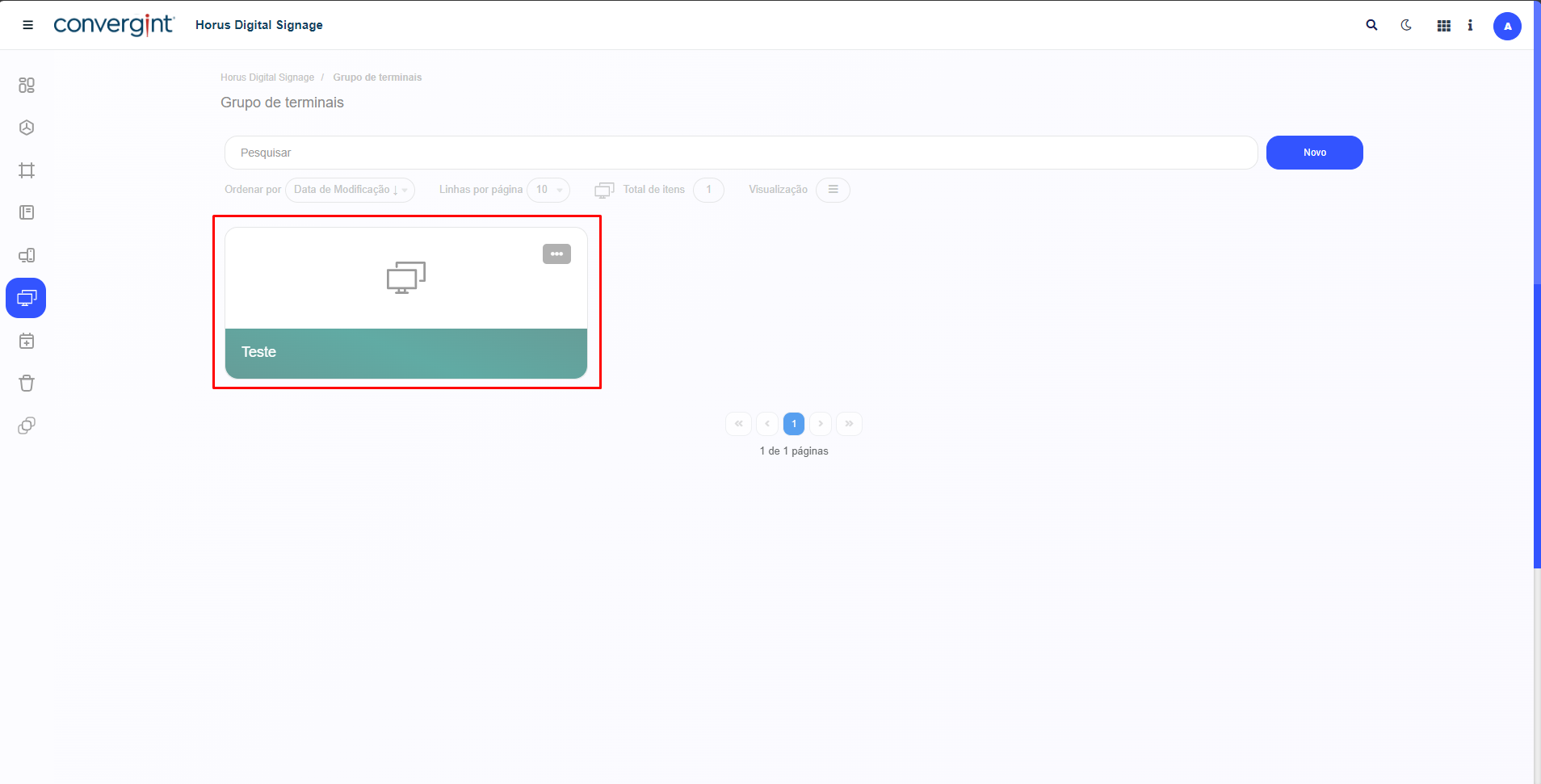Open the apps grid launcher
This screenshot has height=784, width=1541.
[1444, 26]
